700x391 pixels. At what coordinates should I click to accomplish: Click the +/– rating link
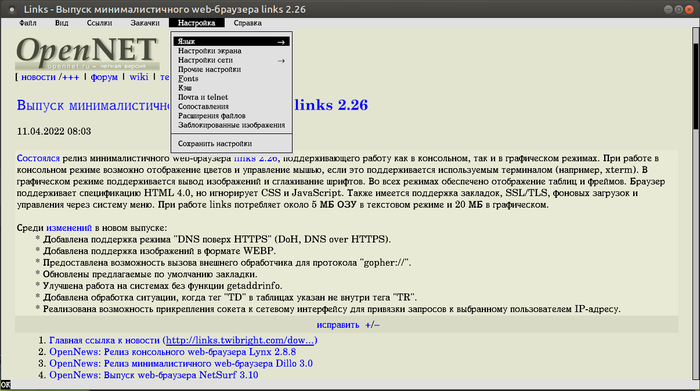tap(372, 325)
